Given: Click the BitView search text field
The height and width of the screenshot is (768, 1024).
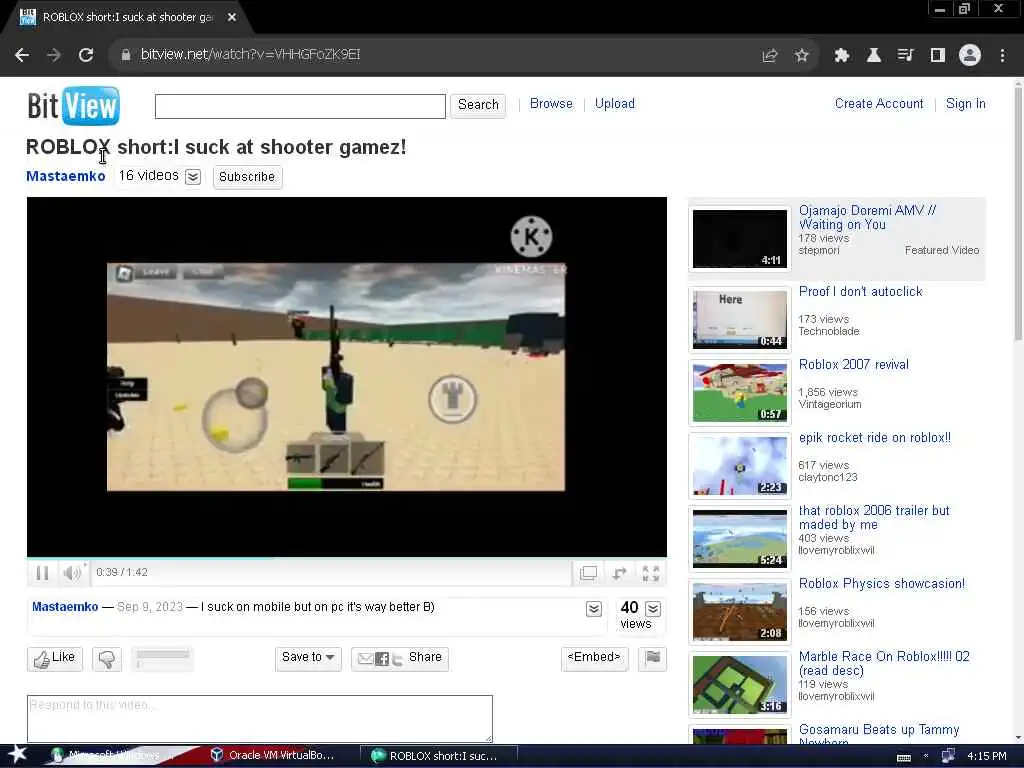Looking at the screenshot, I should point(300,106).
